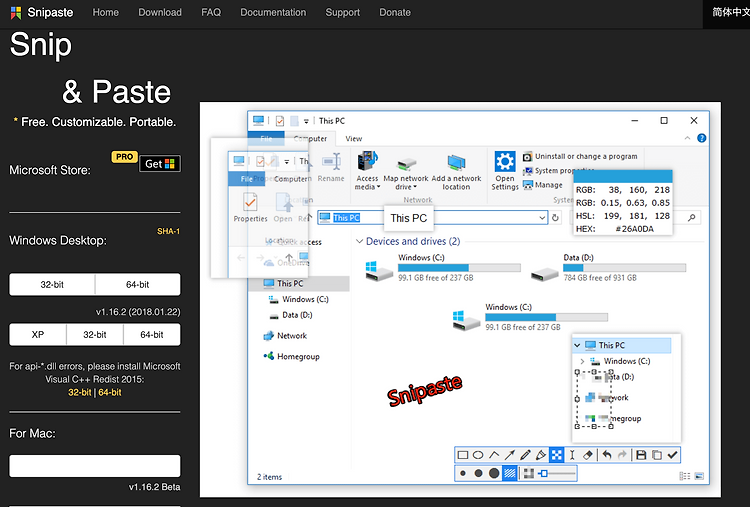Viewport: 750px width, 507px height.
Task: Open the Download menu item
Action: click(x=160, y=12)
